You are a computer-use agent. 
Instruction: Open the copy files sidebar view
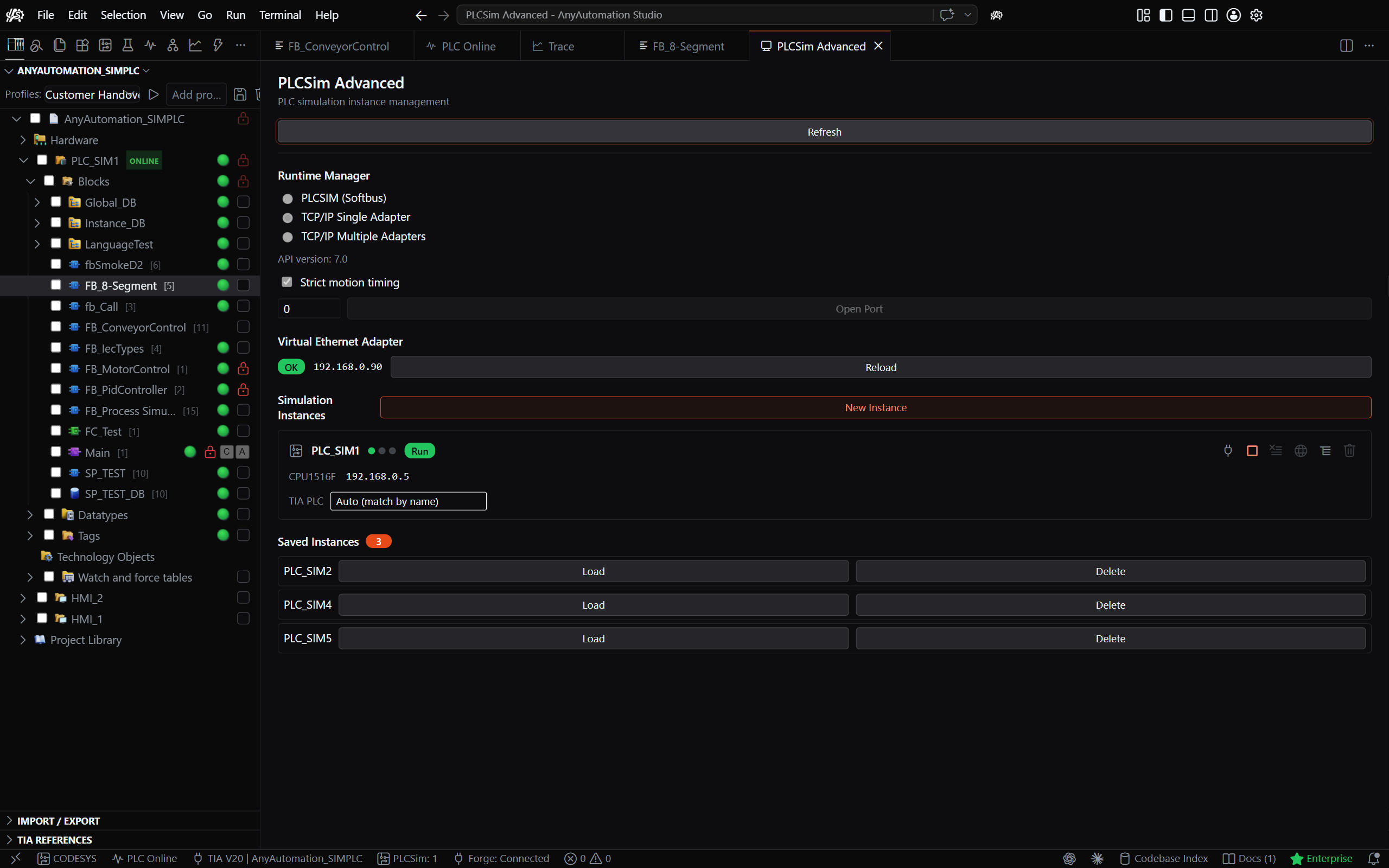tap(59, 46)
